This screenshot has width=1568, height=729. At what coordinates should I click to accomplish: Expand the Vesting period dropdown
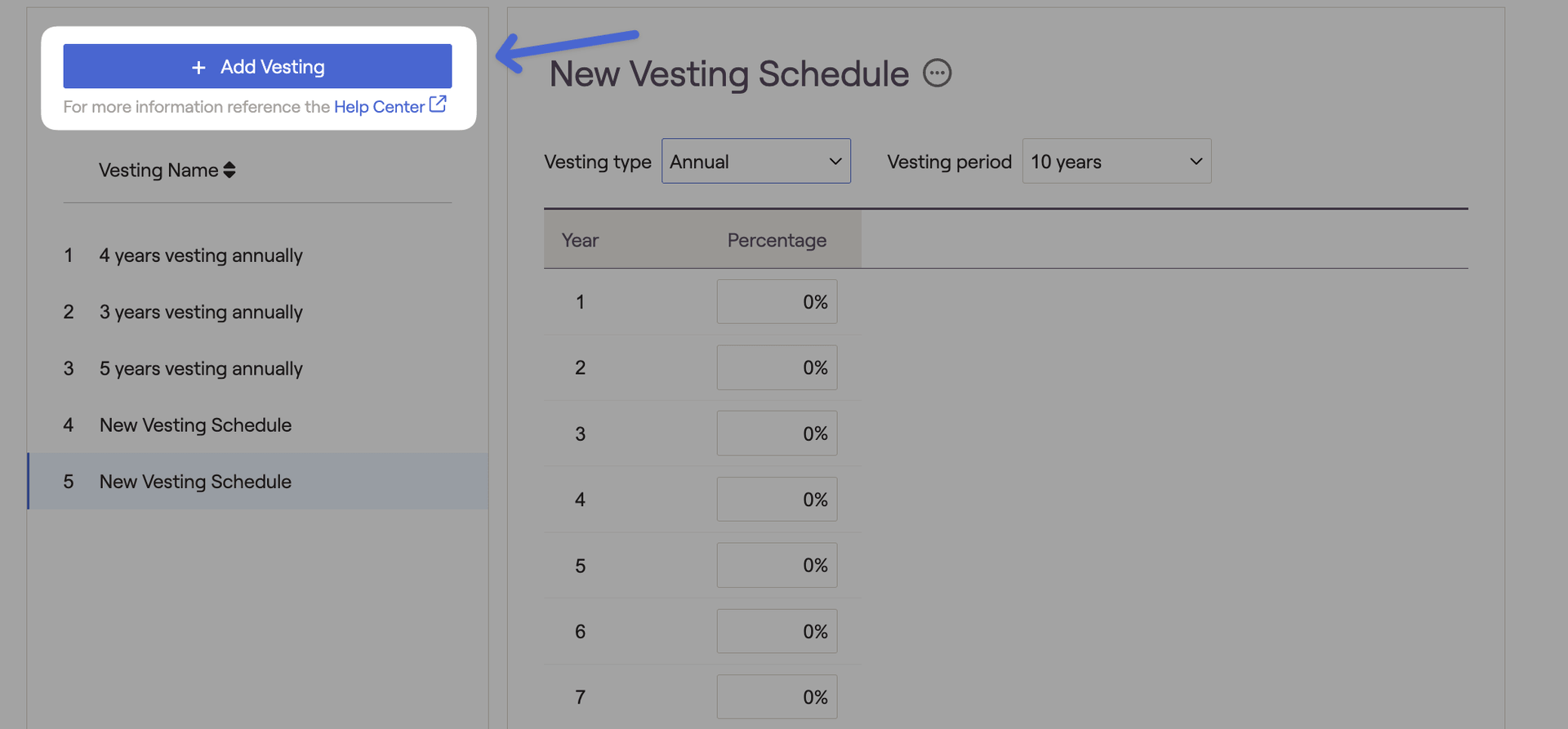coord(1116,161)
